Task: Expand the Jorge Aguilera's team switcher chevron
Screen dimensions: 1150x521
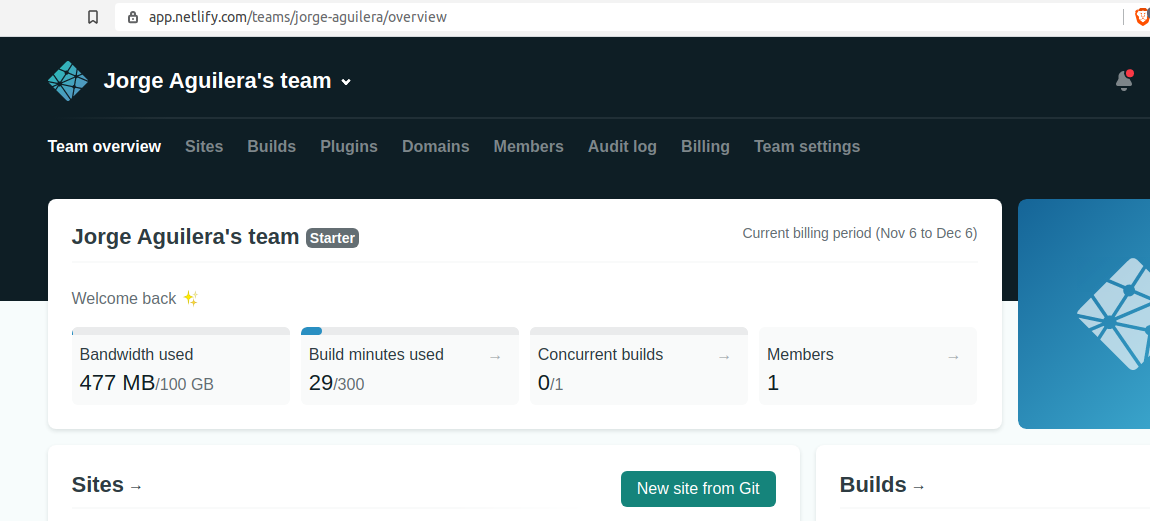Action: 346,82
